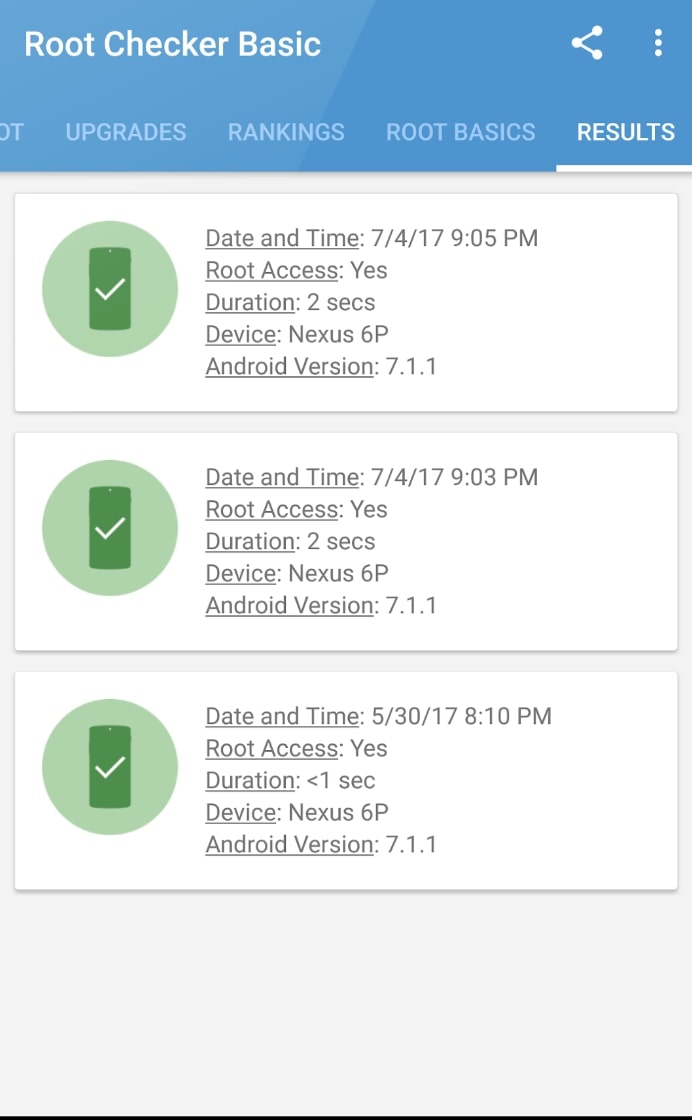Image resolution: width=692 pixels, height=1120 pixels.
Task: Tap the share icon in the toolbar
Action: [x=587, y=43]
